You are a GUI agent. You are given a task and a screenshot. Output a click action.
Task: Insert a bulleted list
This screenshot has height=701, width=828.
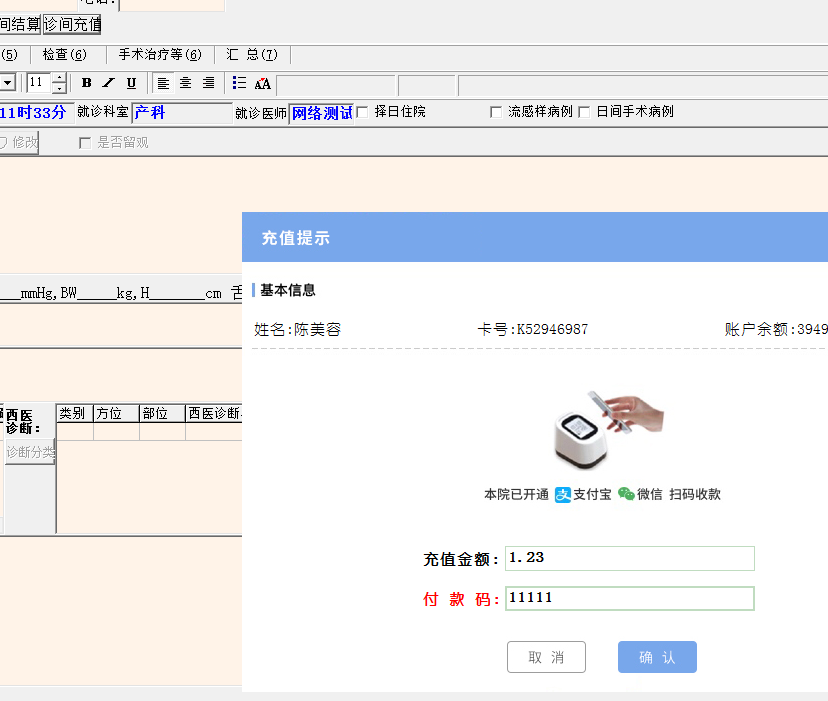239,83
